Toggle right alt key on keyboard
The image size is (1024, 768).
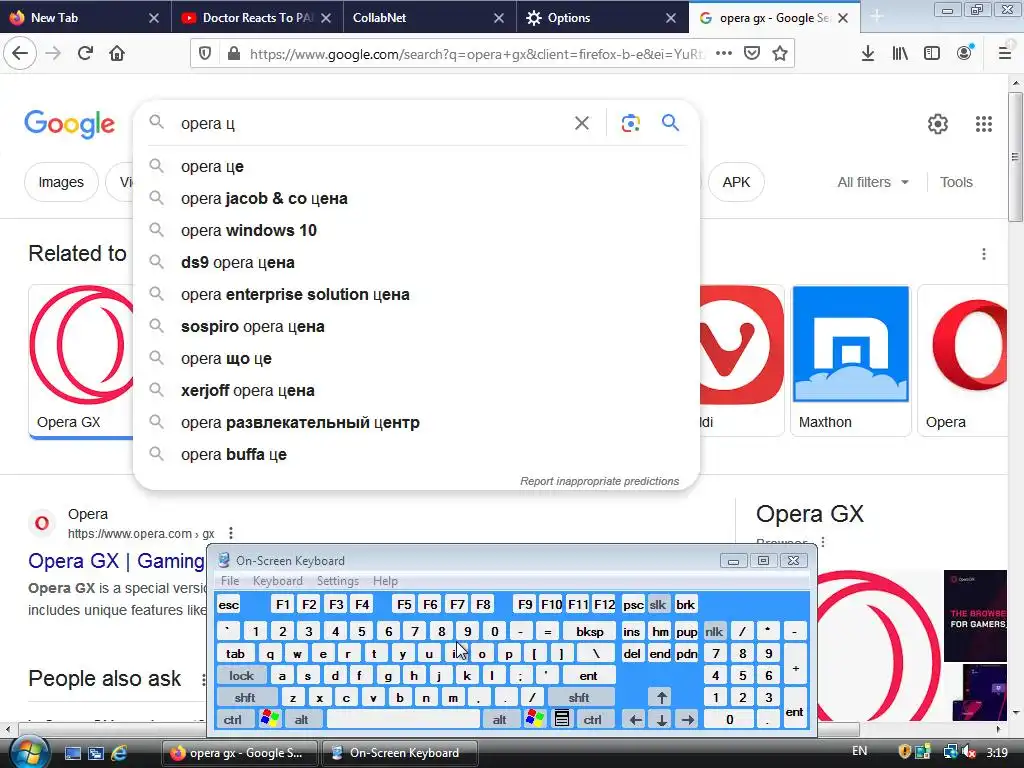500,720
